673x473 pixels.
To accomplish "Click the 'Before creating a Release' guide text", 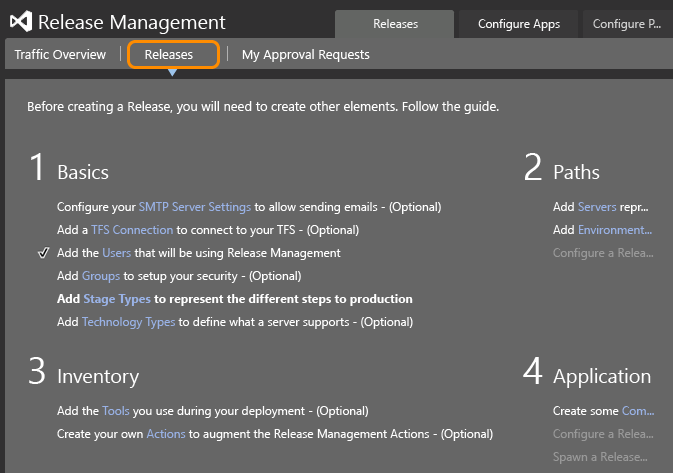I will point(263,106).
